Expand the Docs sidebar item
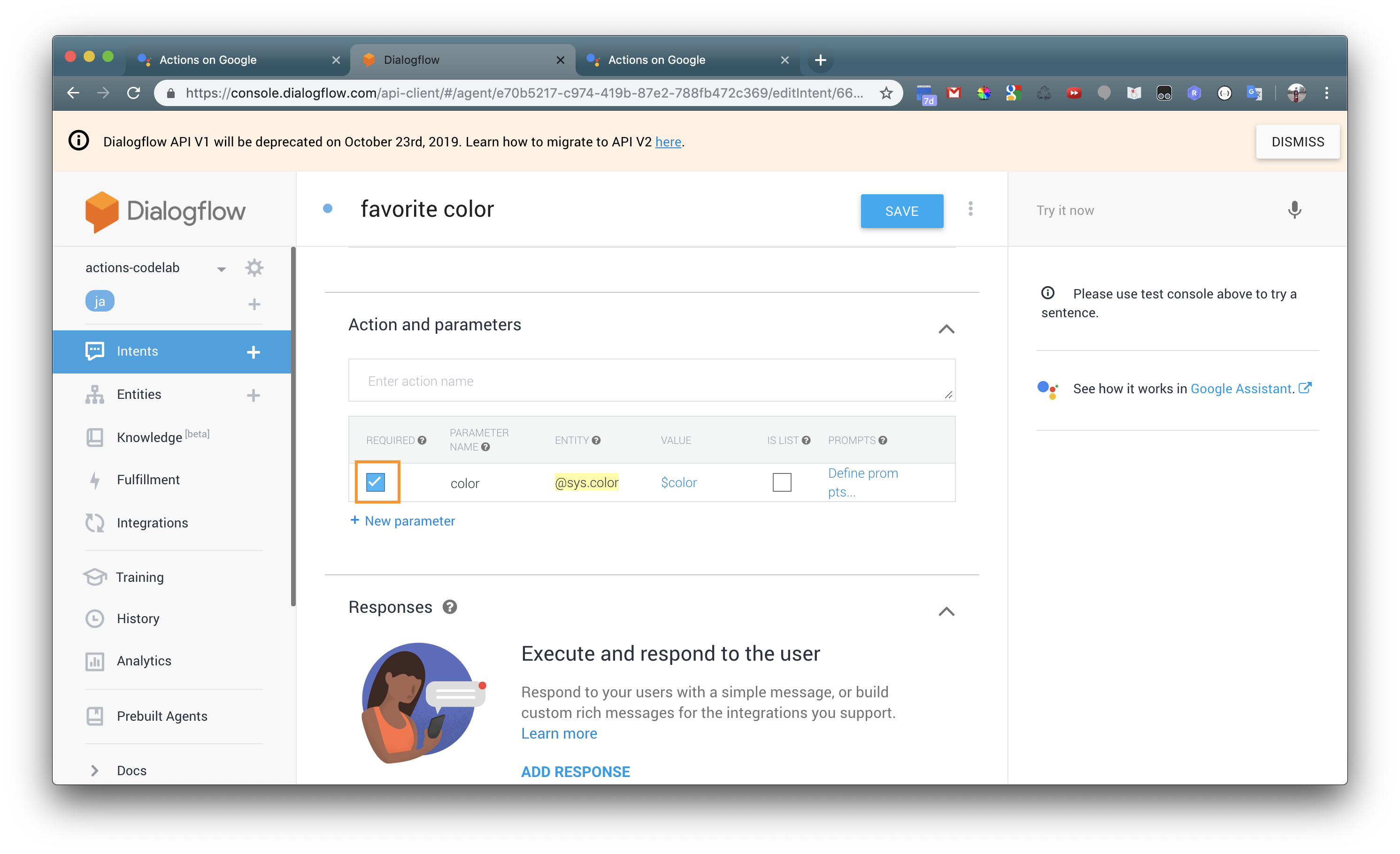The width and height of the screenshot is (1400, 854). click(95, 770)
